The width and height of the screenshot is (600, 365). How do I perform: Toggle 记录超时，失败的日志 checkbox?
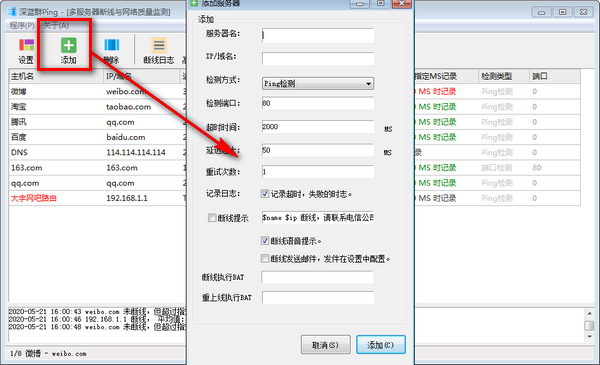[265, 194]
